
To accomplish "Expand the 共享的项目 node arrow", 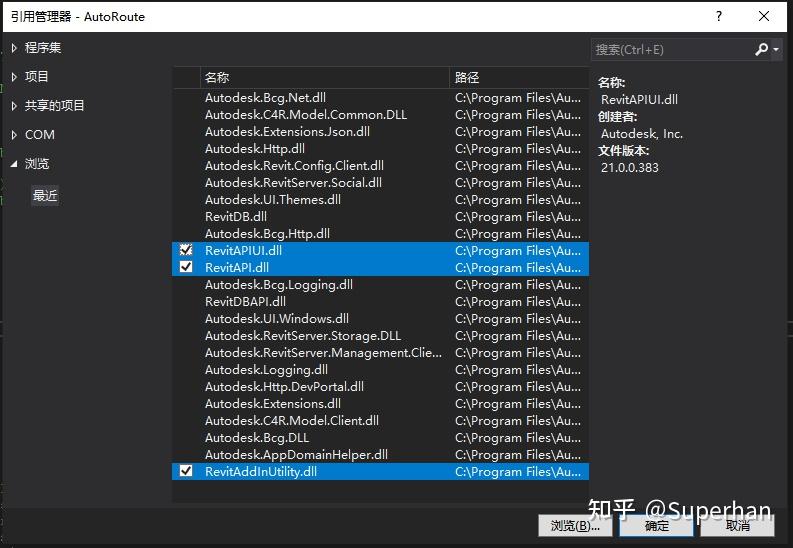I will coord(14,106).
